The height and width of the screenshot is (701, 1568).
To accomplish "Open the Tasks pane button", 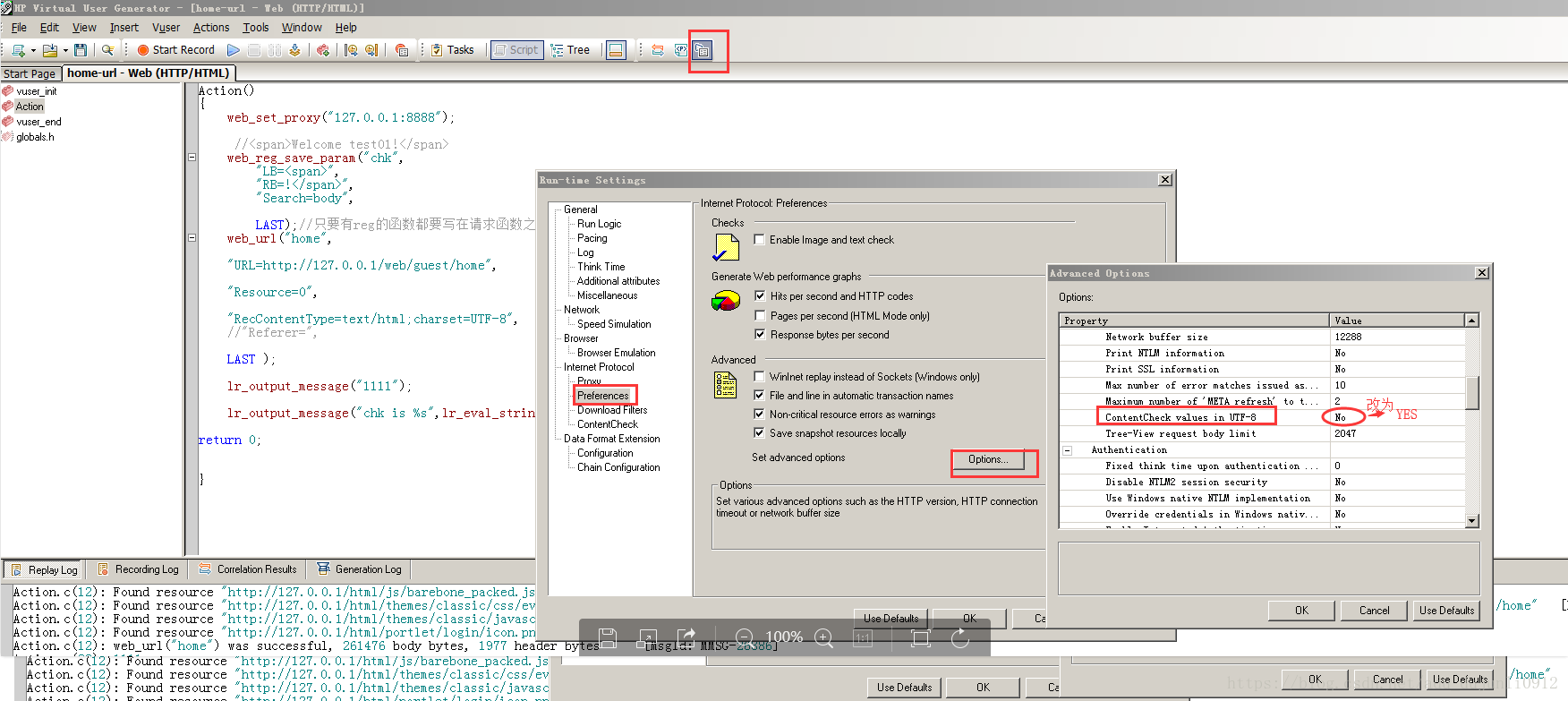I will point(453,50).
